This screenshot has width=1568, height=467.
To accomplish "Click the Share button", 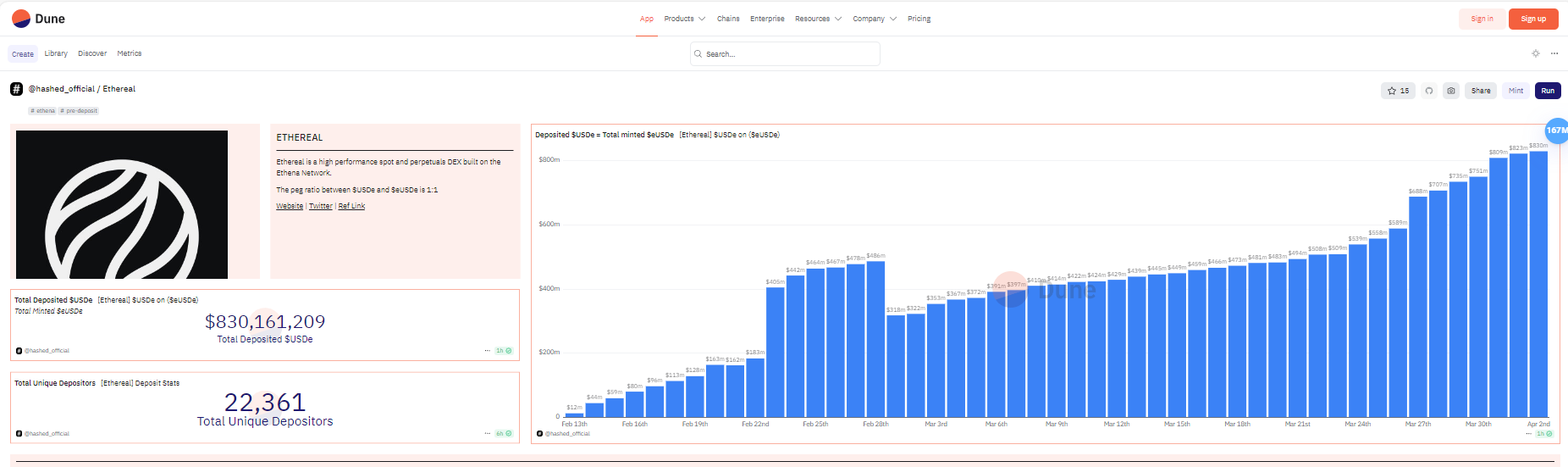I will click(1481, 91).
